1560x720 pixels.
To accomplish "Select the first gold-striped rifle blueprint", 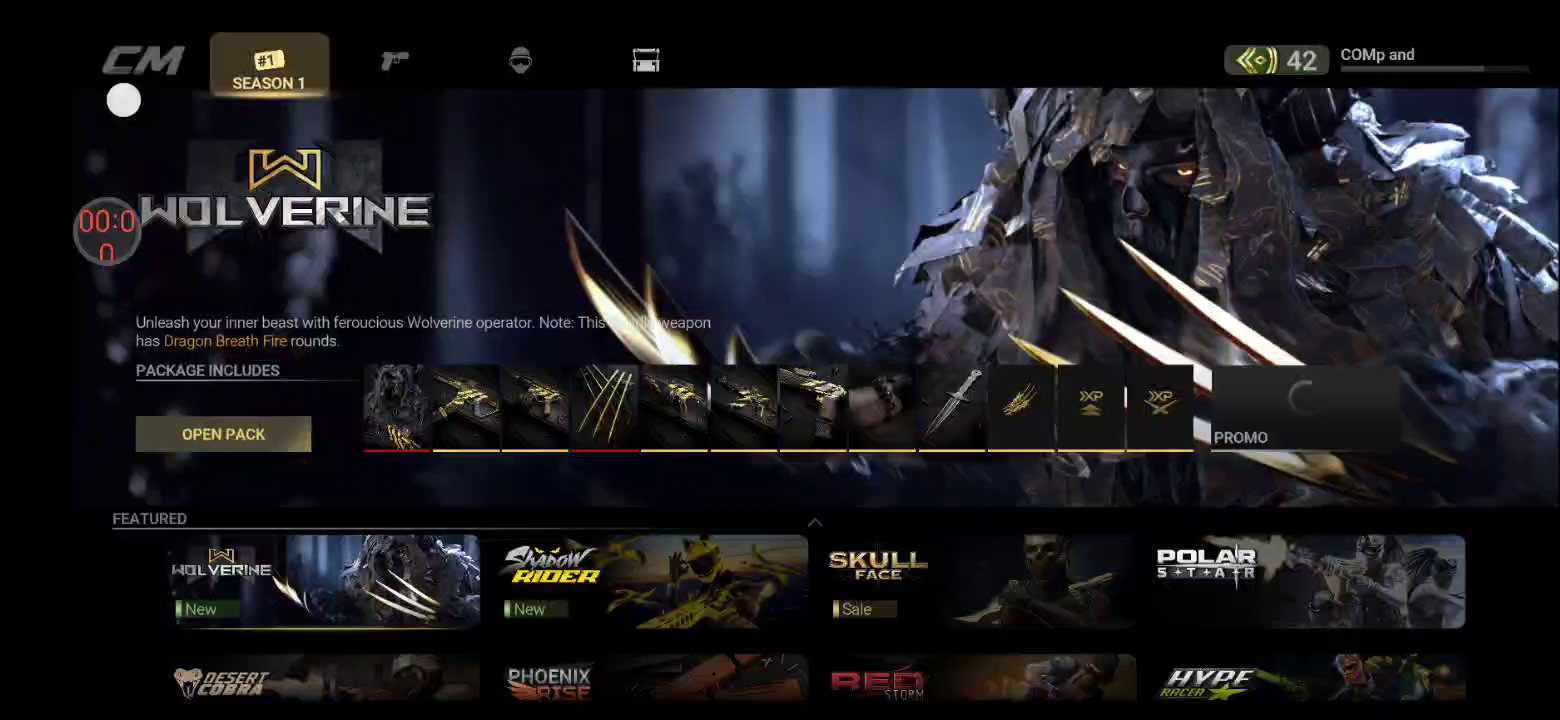I will (x=466, y=408).
